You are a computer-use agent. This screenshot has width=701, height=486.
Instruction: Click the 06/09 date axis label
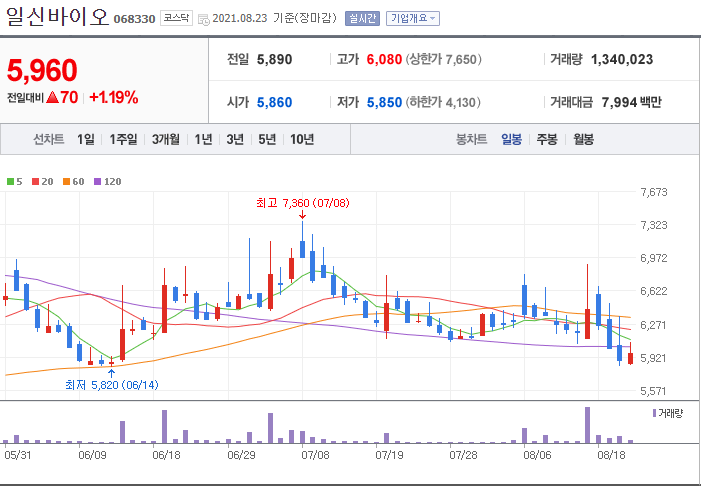click(x=93, y=456)
